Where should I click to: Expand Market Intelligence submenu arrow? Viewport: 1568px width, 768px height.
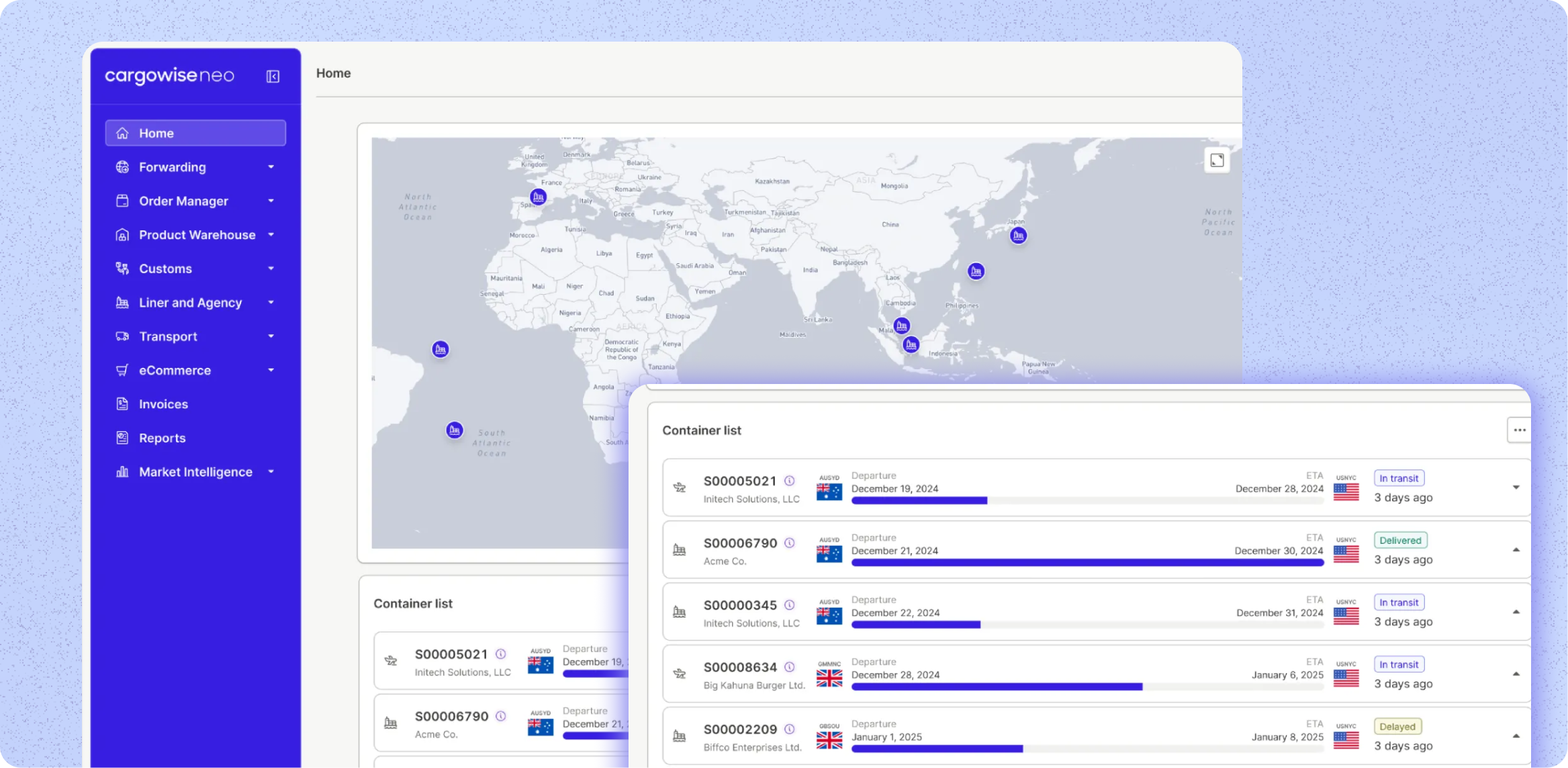click(x=271, y=472)
